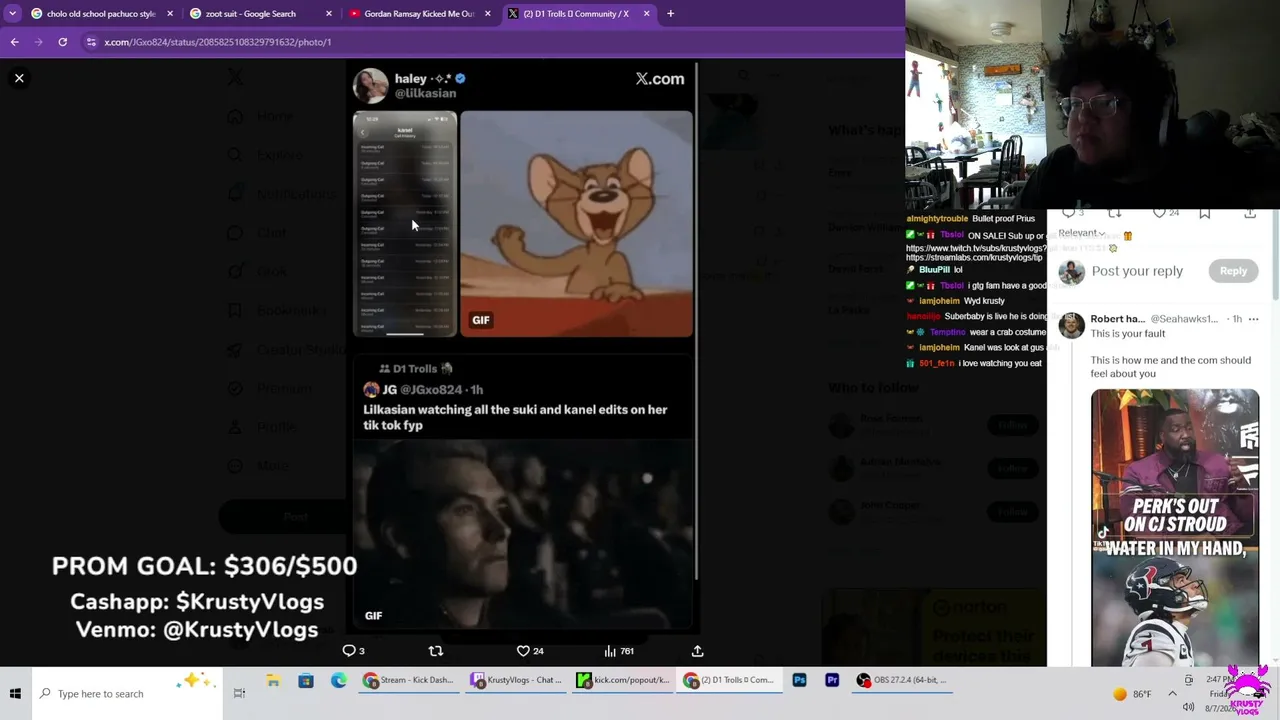Open Task View on the taskbar
The height and width of the screenshot is (720, 1280).
pyautogui.click(x=239, y=694)
